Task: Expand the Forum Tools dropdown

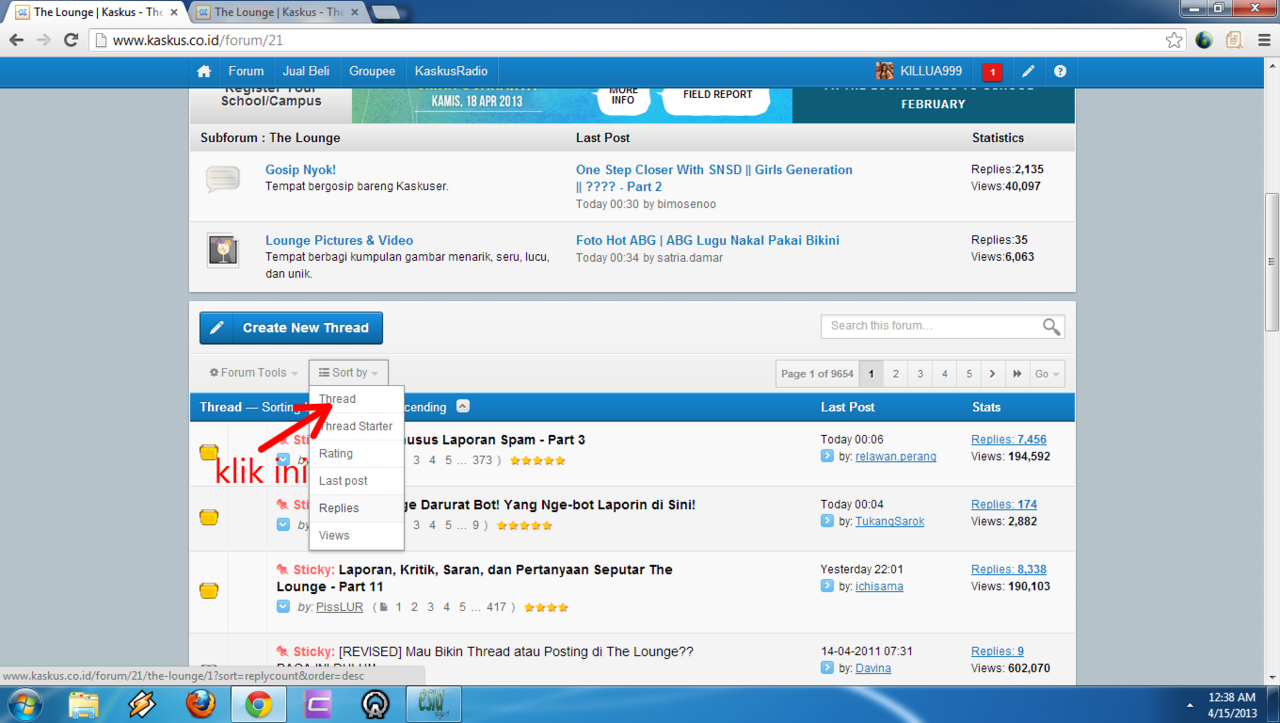Action: pos(253,373)
